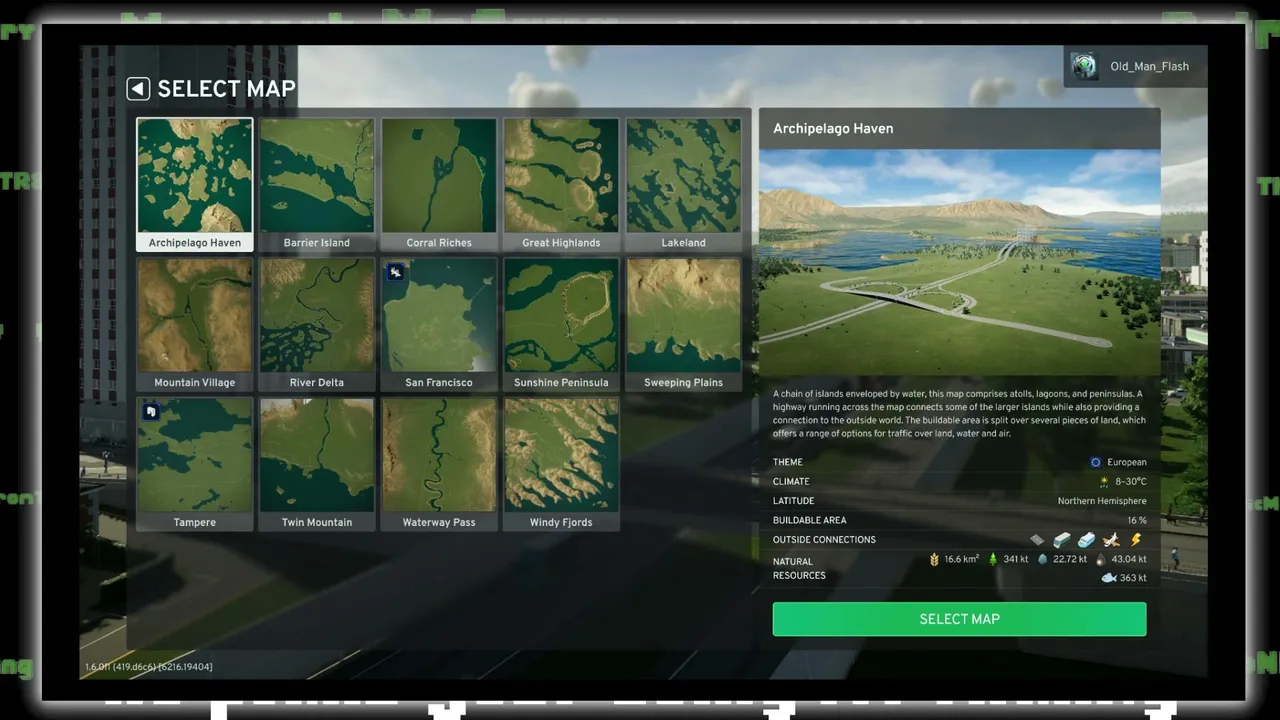This screenshot has height=720, width=1280.
Task: Select the Sunshine Peninsula map
Action: (x=561, y=324)
